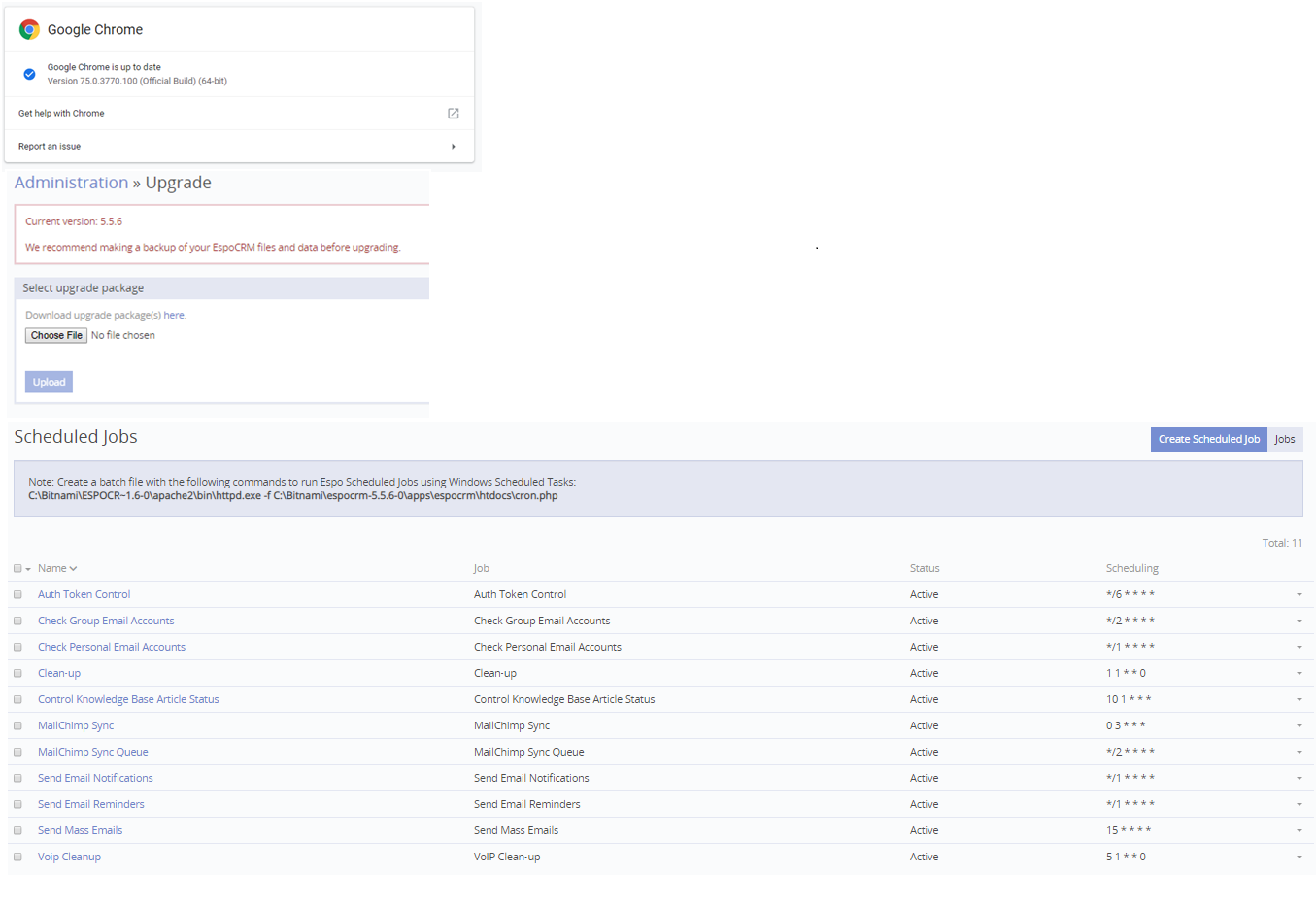Open row actions caret for Send Mass Emails

point(1299,831)
